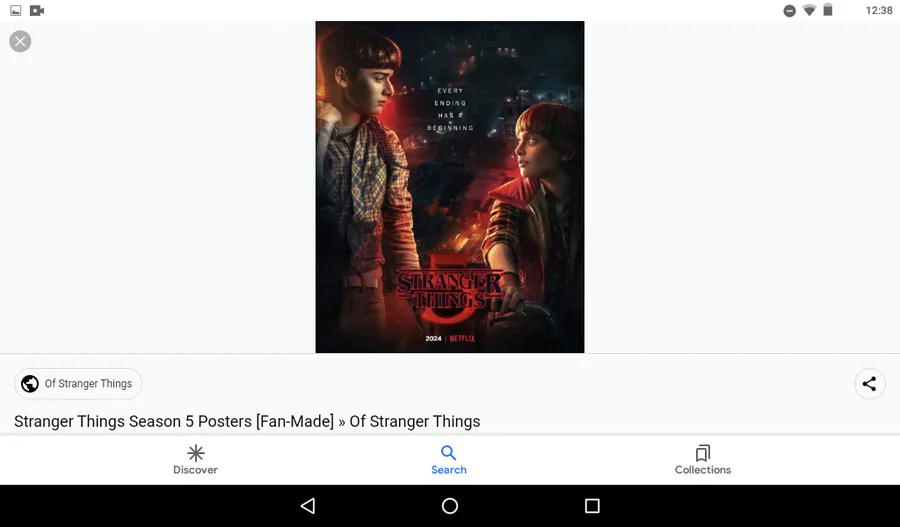Tap the 12:38 clock in status bar
Screen dimensions: 900x527
tap(879, 10)
